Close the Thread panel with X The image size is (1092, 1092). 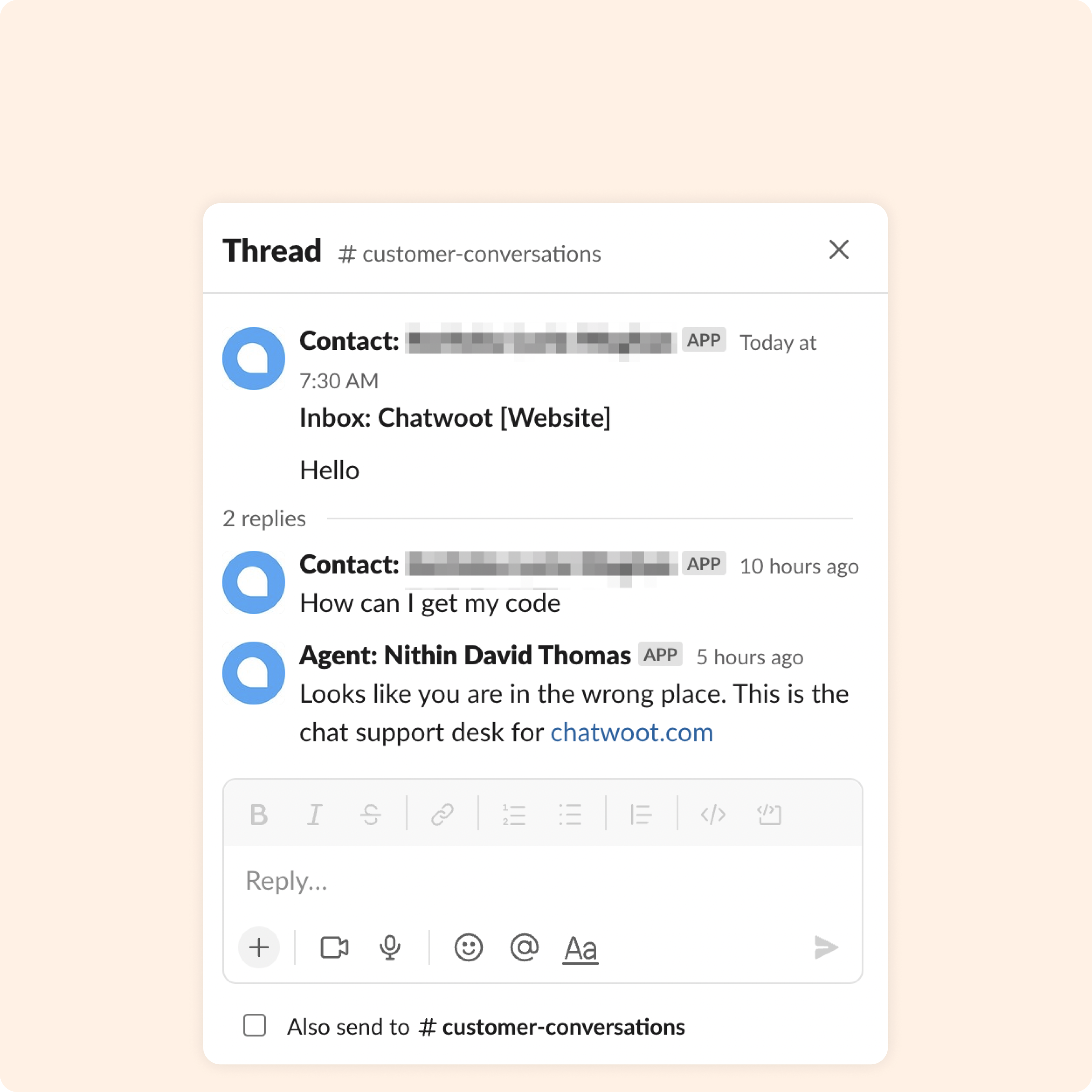click(x=840, y=250)
